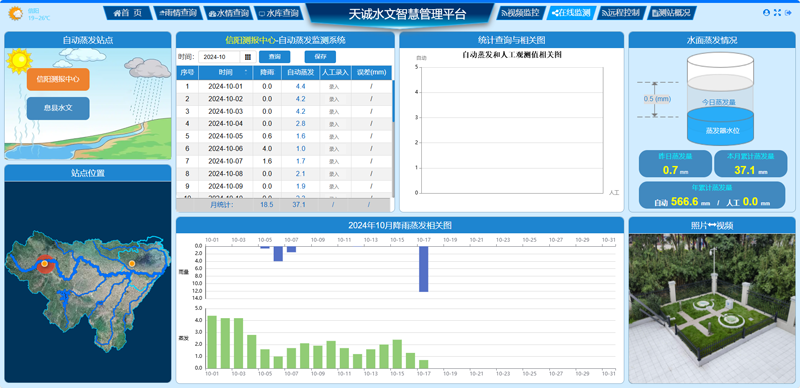Image resolution: width=800 pixels, height=388 pixels.
Task: Open the 测站概况 nav tab
Action: [x=671, y=13]
